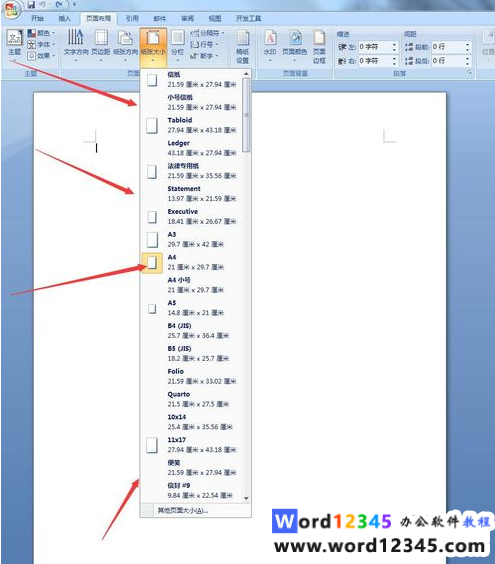Expand the 分隔符 breaks dropdown
The height and width of the screenshot is (564, 495).
click(207, 33)
